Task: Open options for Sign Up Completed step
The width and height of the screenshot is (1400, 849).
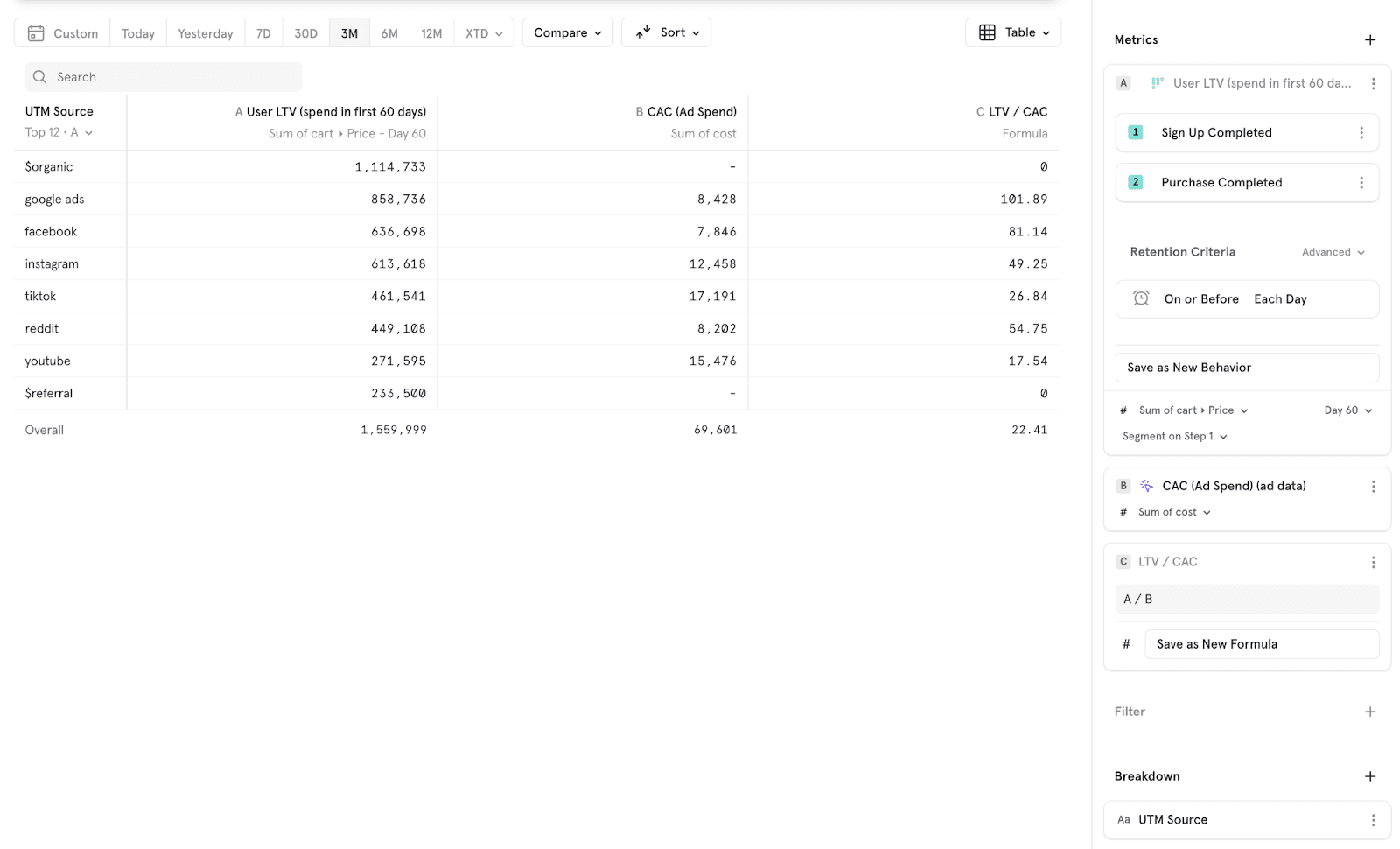Action: 1361,133
